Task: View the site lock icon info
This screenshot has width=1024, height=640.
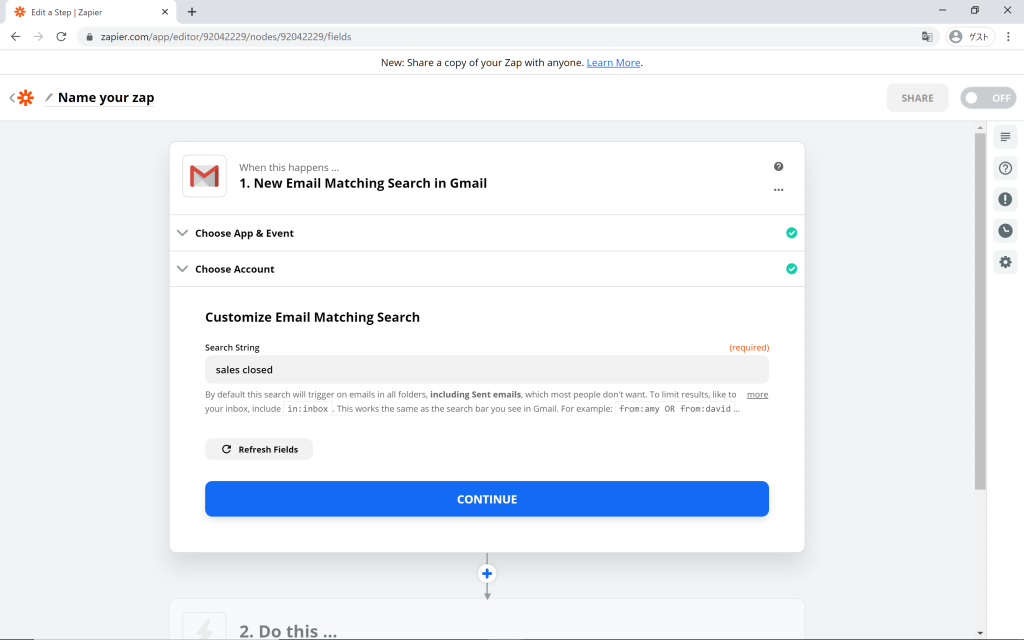Action: tap(90, 37)
